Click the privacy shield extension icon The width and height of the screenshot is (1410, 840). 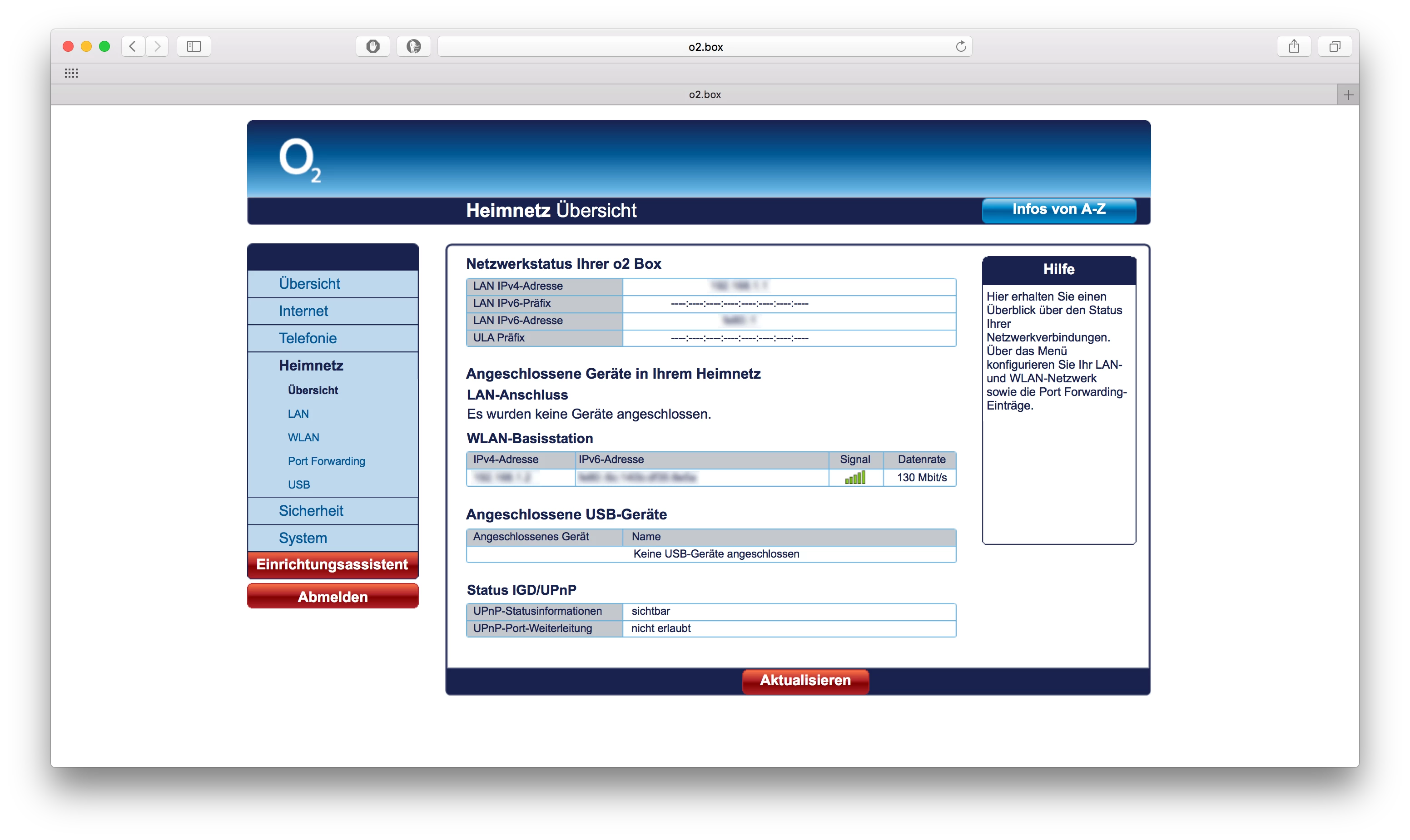point(372,46)
